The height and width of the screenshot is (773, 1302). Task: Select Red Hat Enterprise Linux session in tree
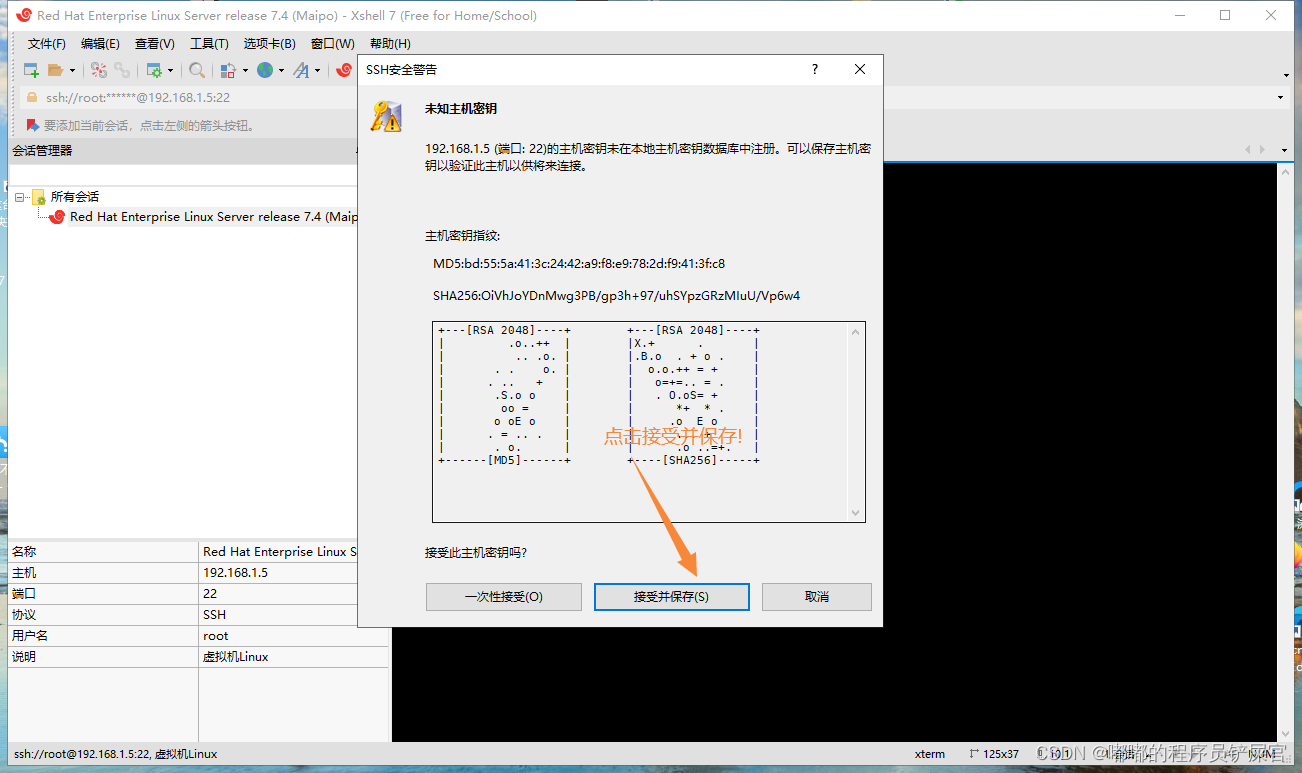click(x=213, y=217)
